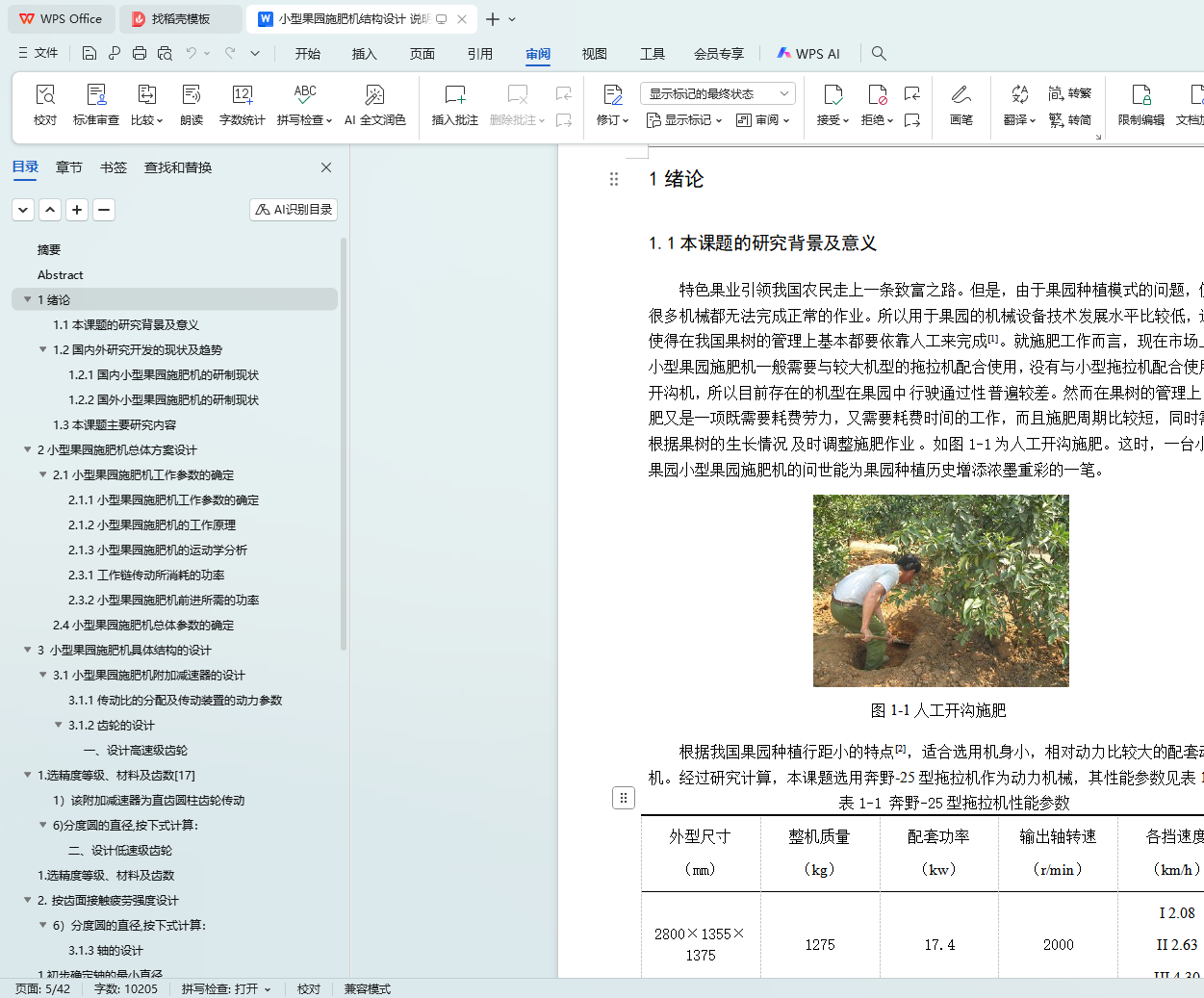
Task: Click the save icon in quick access bar
Action: click(x=90, y=53)
